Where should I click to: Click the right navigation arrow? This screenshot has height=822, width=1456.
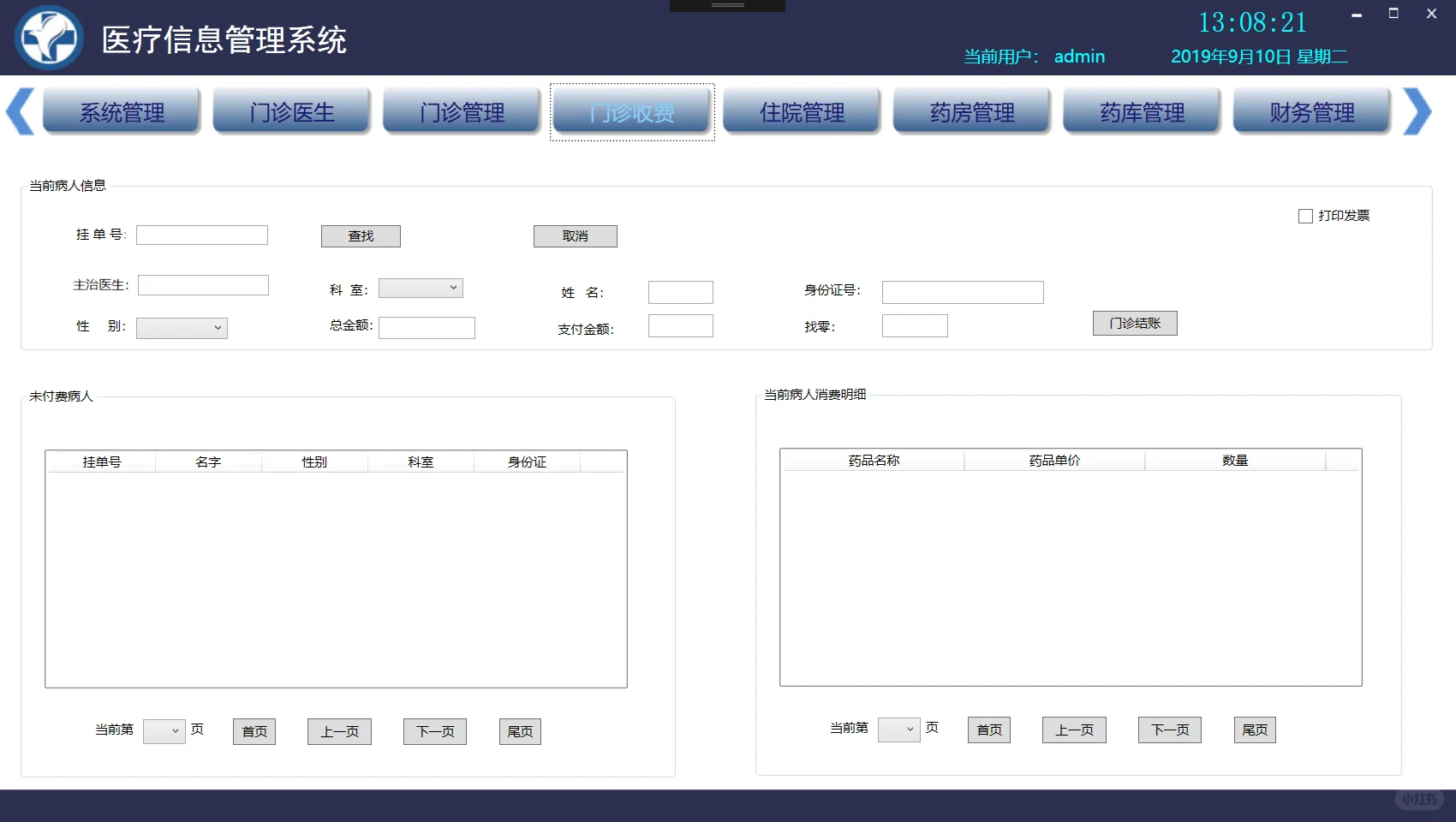pos(1417,111)
